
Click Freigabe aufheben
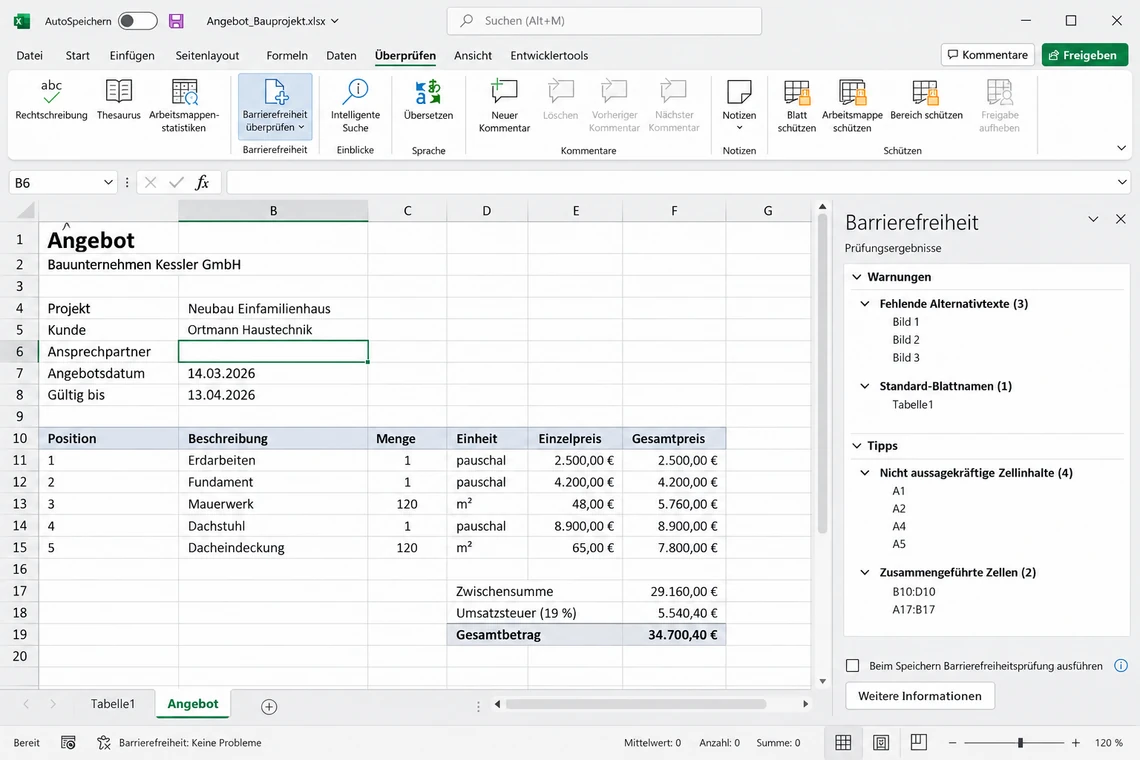999,106
